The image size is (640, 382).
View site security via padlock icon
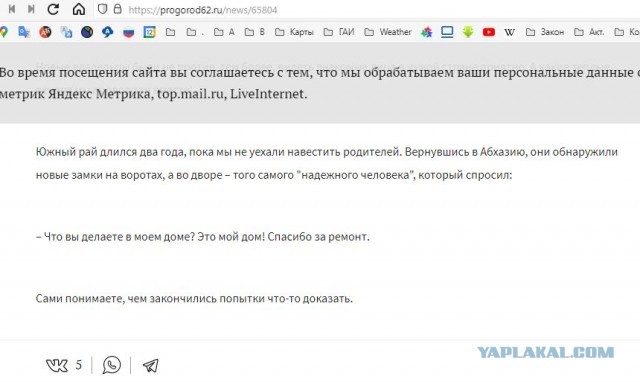[118, 9]
